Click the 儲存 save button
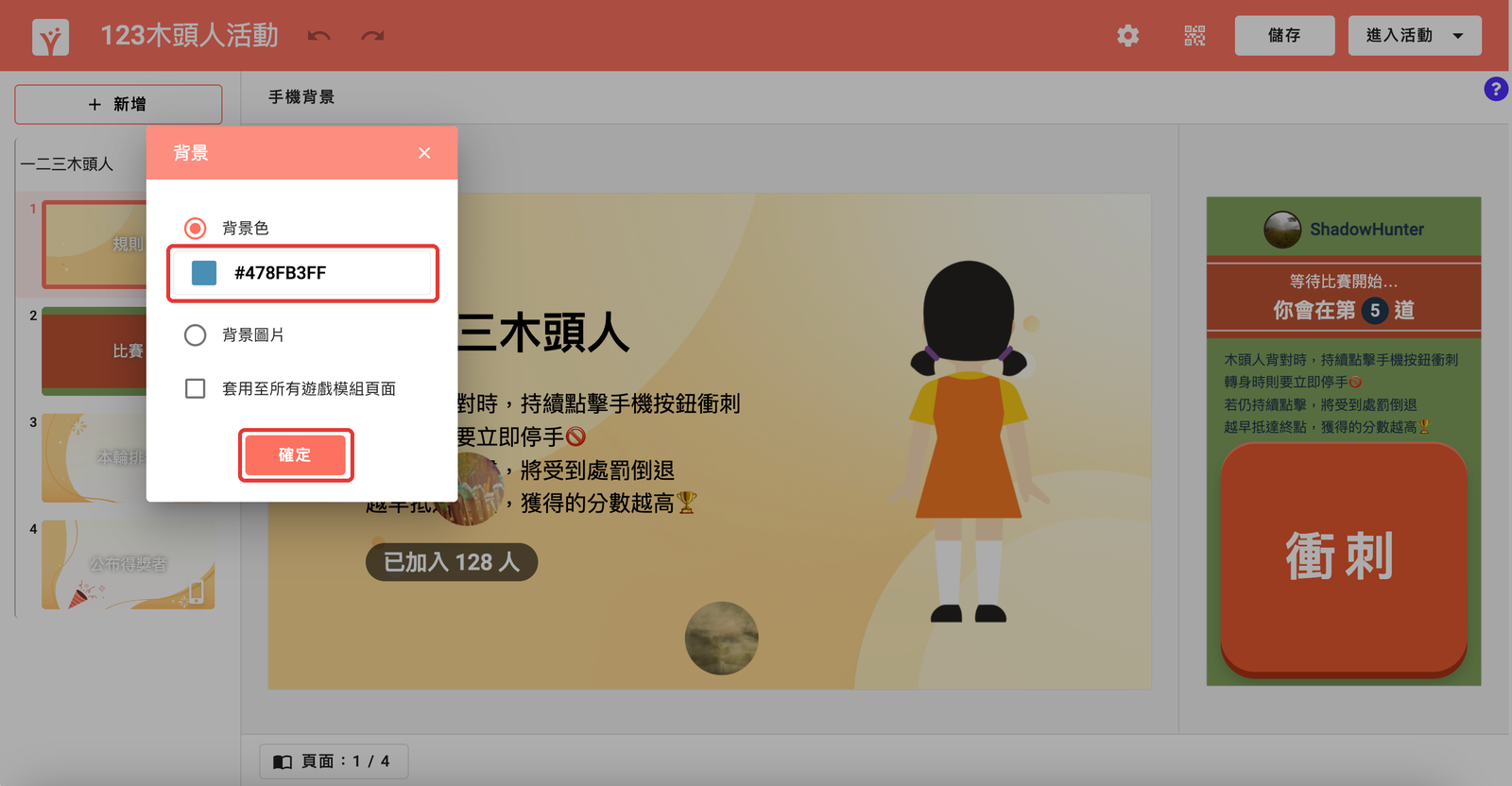1512x786 pixels. (x=1284, y=36)
